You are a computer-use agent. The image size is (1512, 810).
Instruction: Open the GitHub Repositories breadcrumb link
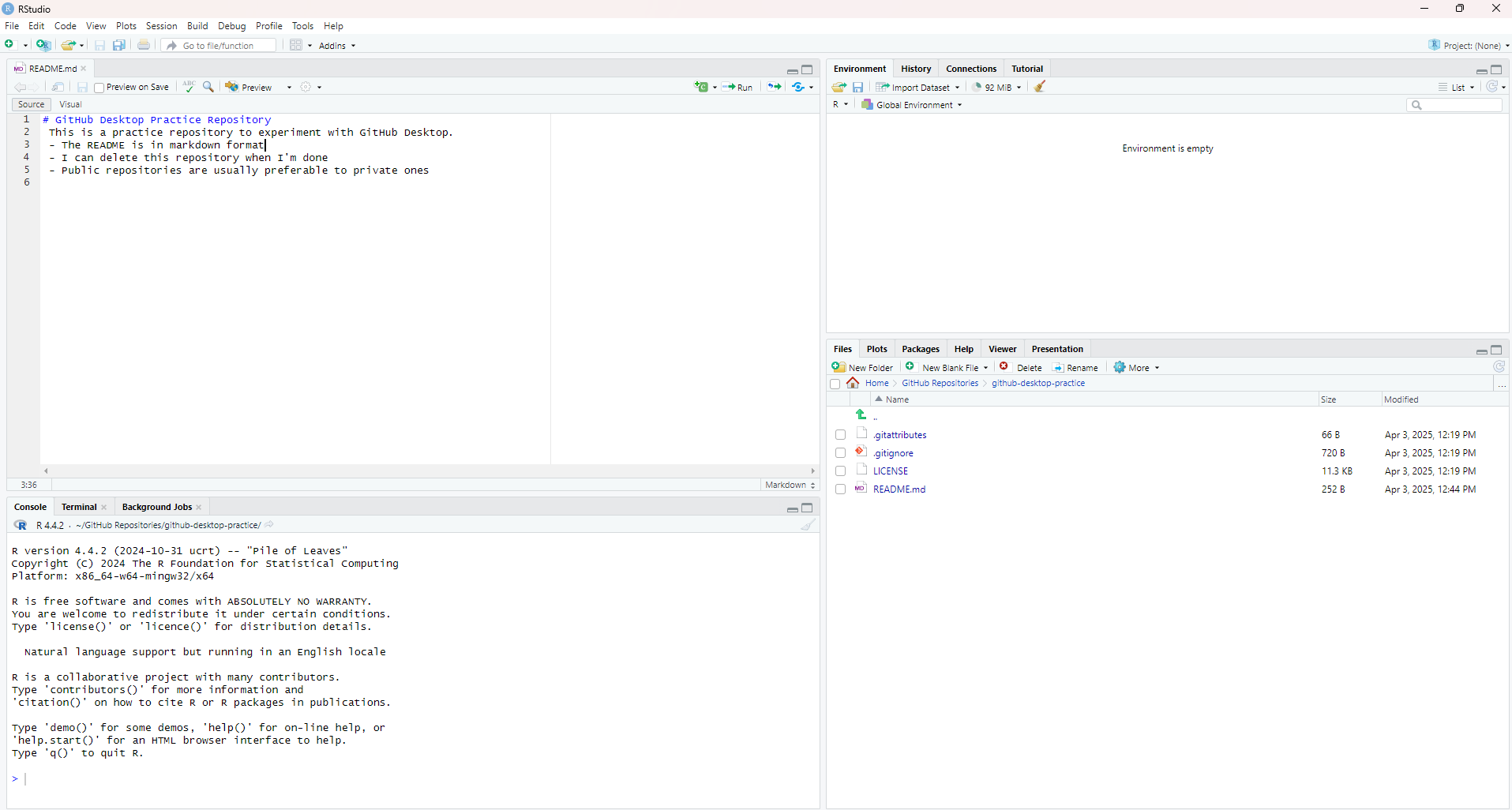[x=940, y=383]
